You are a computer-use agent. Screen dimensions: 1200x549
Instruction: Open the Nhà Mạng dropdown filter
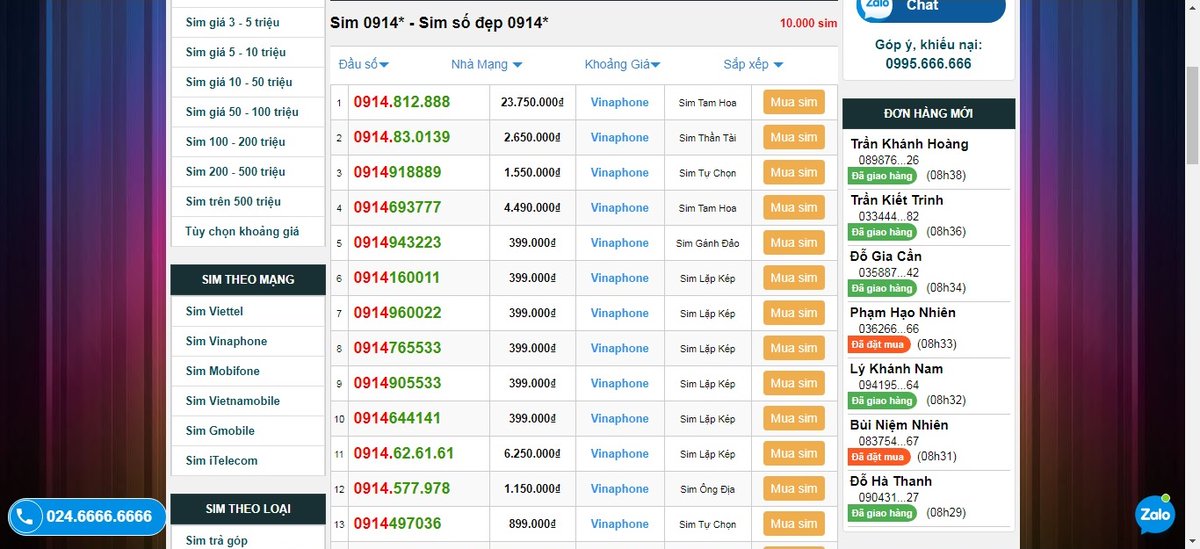[487, 64]
